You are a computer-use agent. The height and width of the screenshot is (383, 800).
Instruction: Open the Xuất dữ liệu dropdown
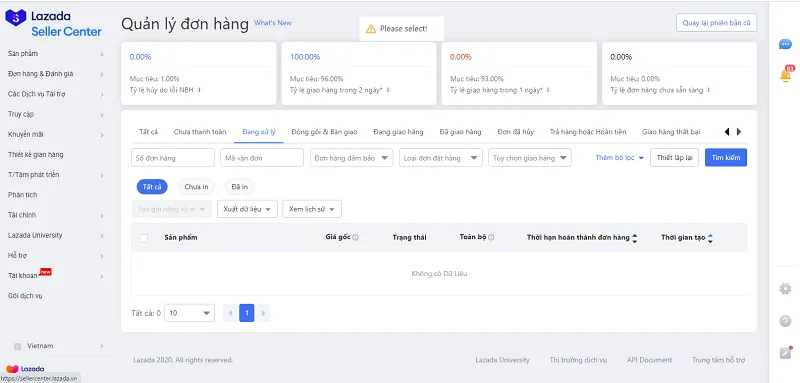point(247,209)
